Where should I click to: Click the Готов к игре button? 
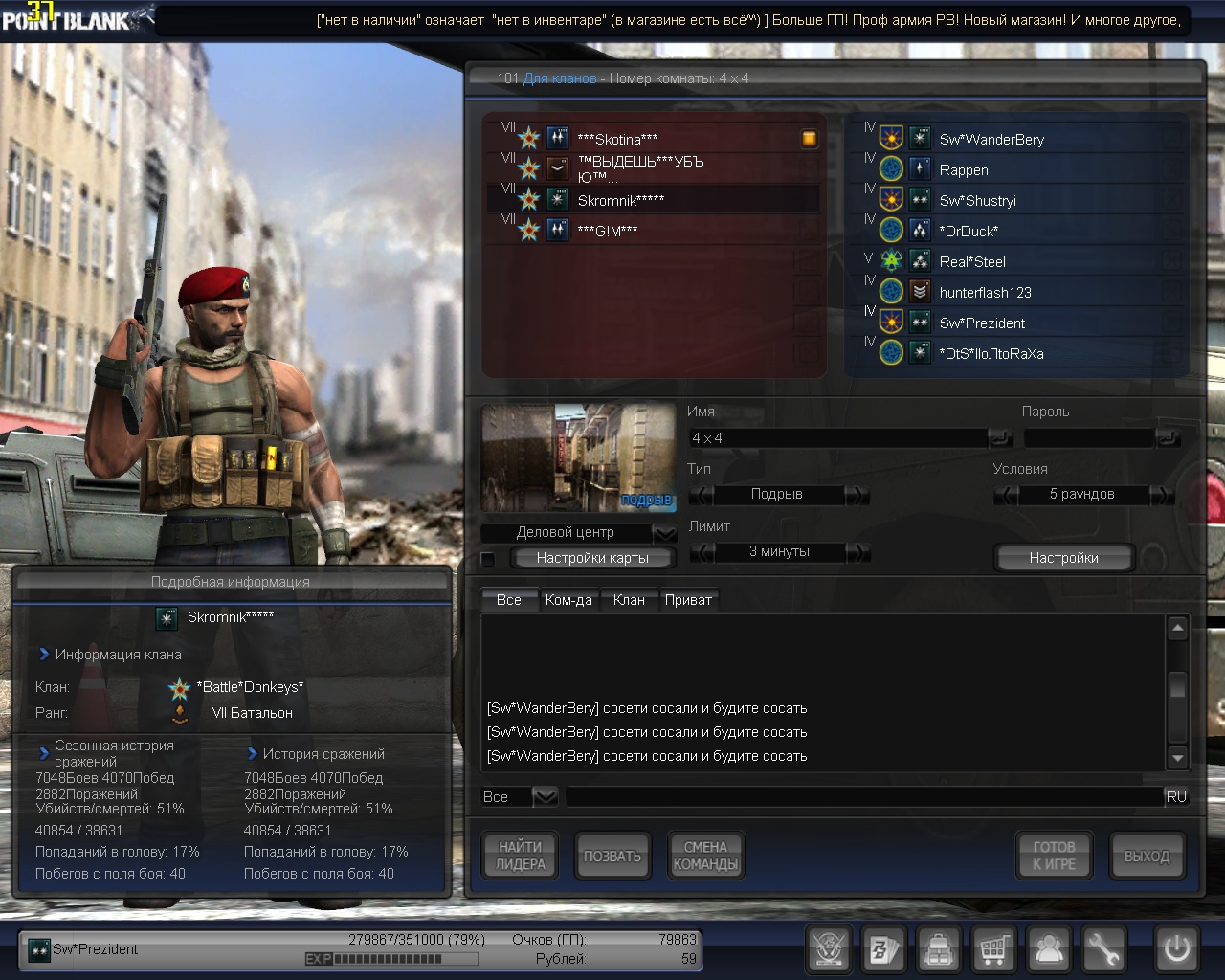(1054, 856)
